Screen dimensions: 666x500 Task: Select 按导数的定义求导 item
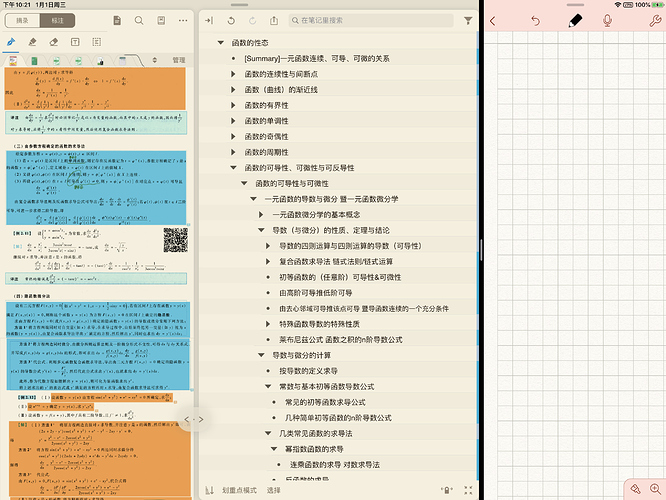click(308, 371)
